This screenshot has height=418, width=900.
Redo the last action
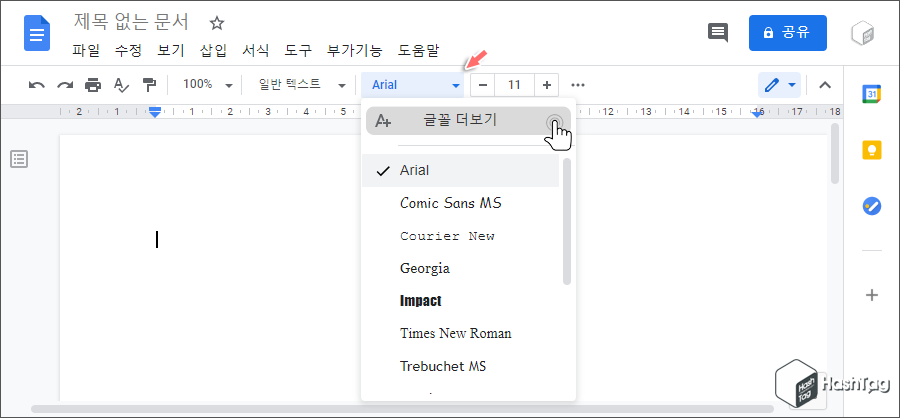coord(65,85)
